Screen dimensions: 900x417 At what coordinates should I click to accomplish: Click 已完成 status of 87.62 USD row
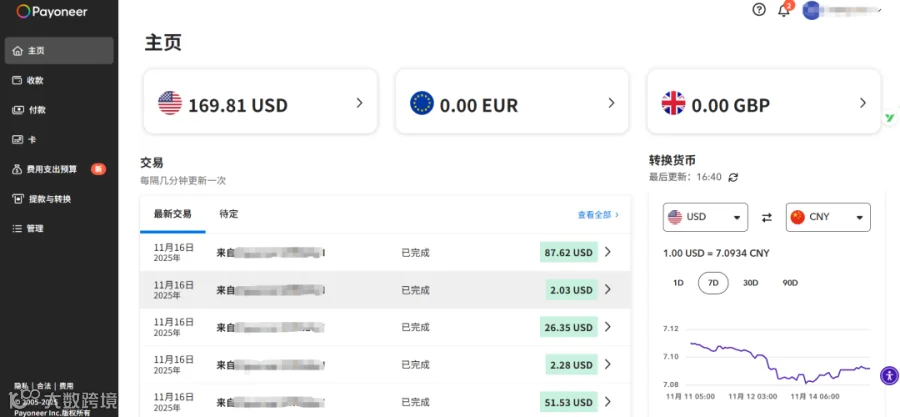tap(415, 252)
